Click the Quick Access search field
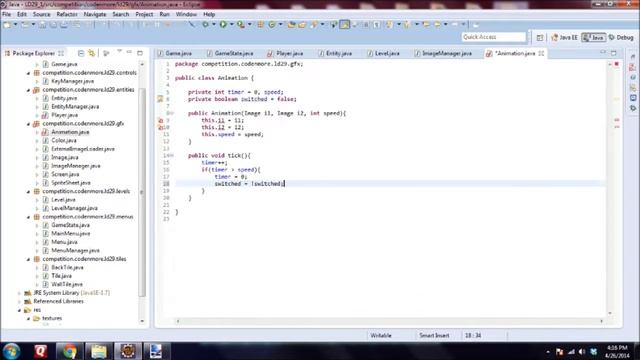This screenshot has height=360, width=640. (493, 37)
